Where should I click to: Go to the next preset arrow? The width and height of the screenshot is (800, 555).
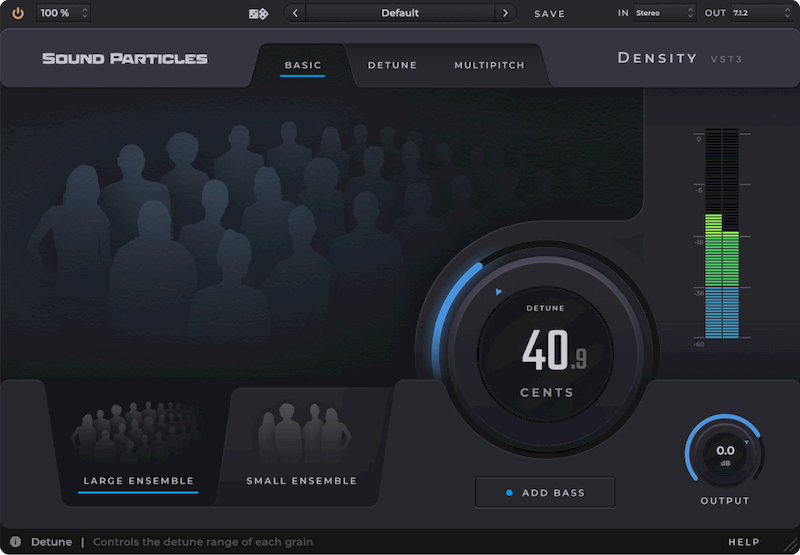click(505, 13)
